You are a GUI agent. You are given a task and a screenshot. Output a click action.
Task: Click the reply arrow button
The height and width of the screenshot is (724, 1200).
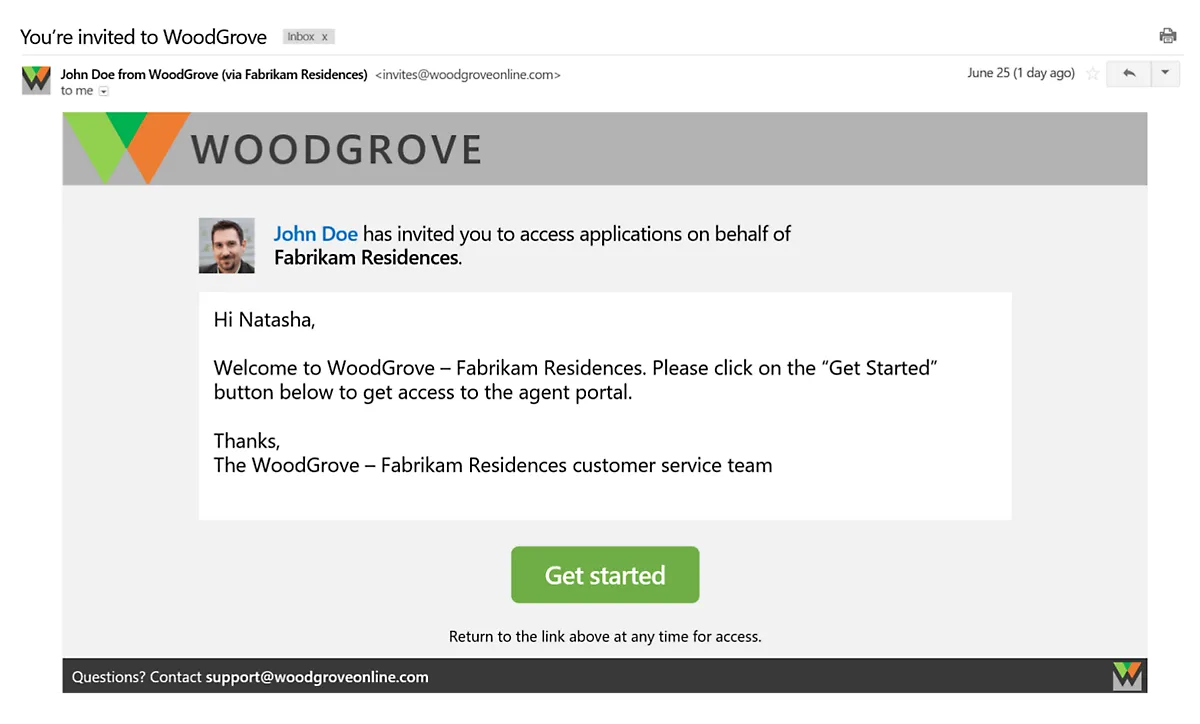point(1129,74)
